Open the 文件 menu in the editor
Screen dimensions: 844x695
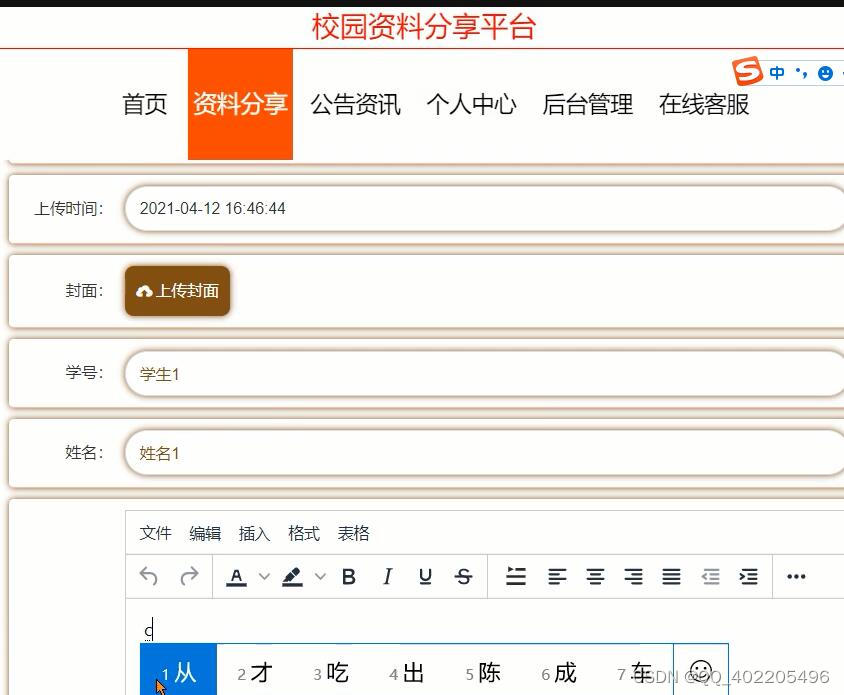click(x=155, y=533)
